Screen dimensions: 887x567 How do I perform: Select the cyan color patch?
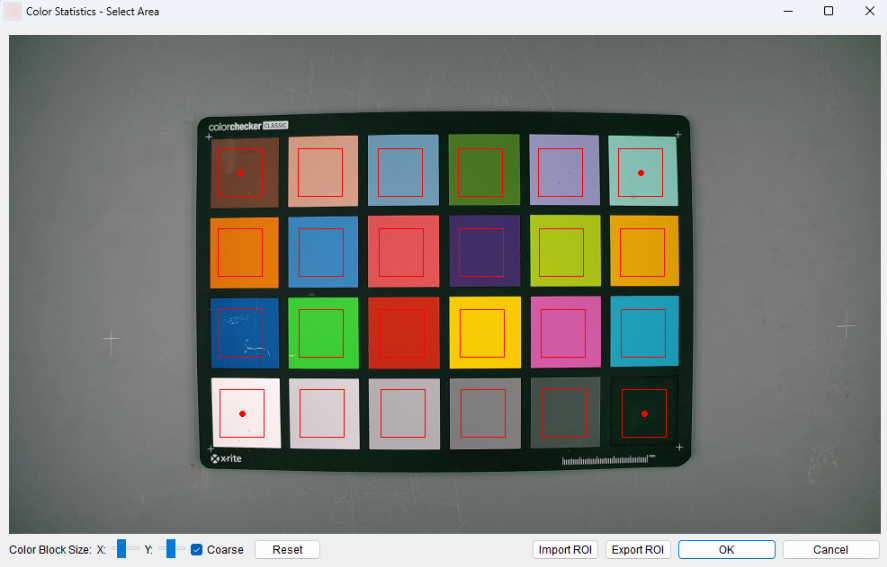643,333
